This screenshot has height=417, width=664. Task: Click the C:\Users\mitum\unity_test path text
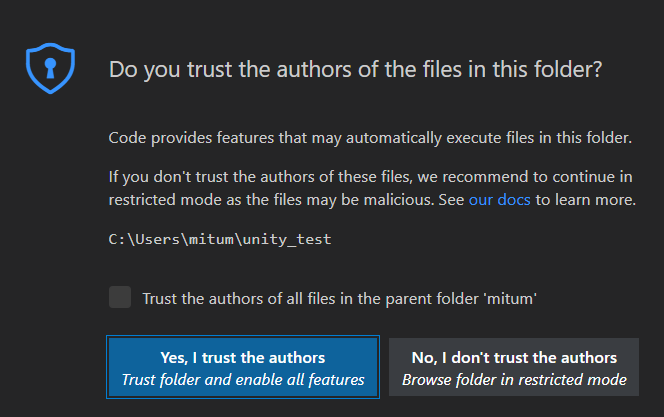tap(220, 239)
